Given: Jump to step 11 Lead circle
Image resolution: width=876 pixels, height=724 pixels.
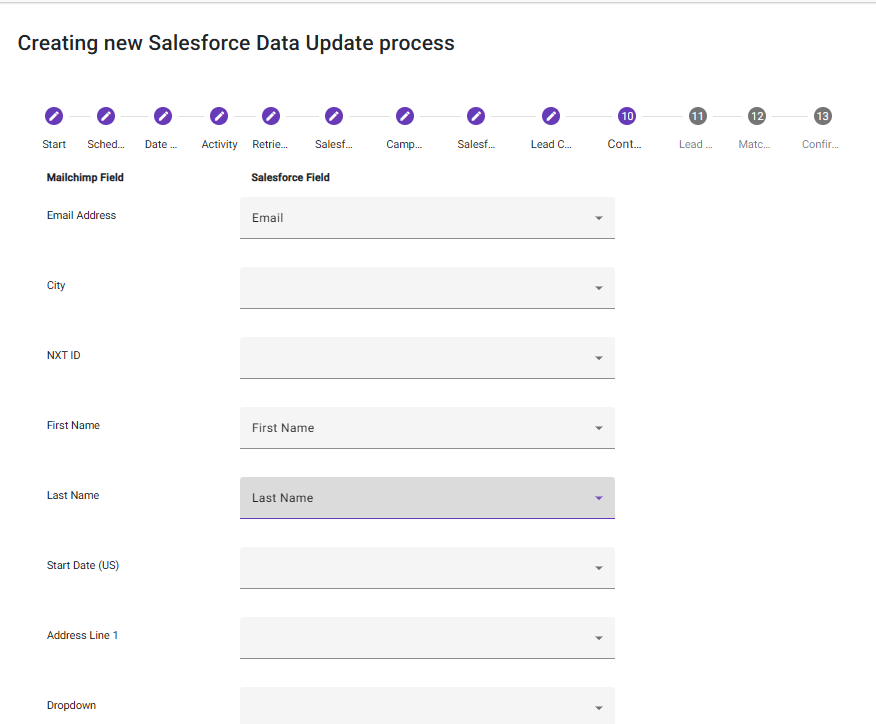Looking at the screenshot, I should [697, 116].
